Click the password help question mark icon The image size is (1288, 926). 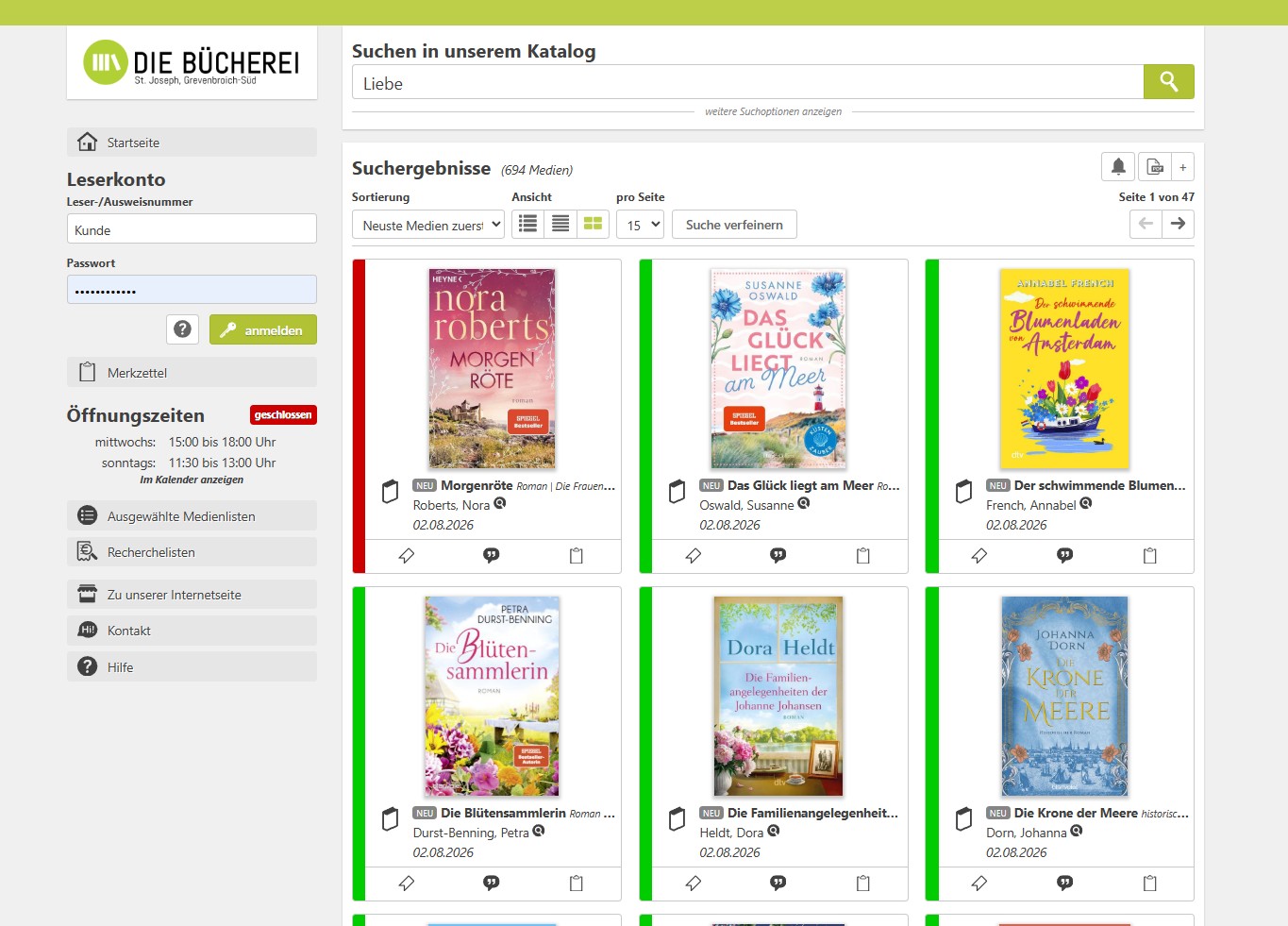click(x=183, y=329)
